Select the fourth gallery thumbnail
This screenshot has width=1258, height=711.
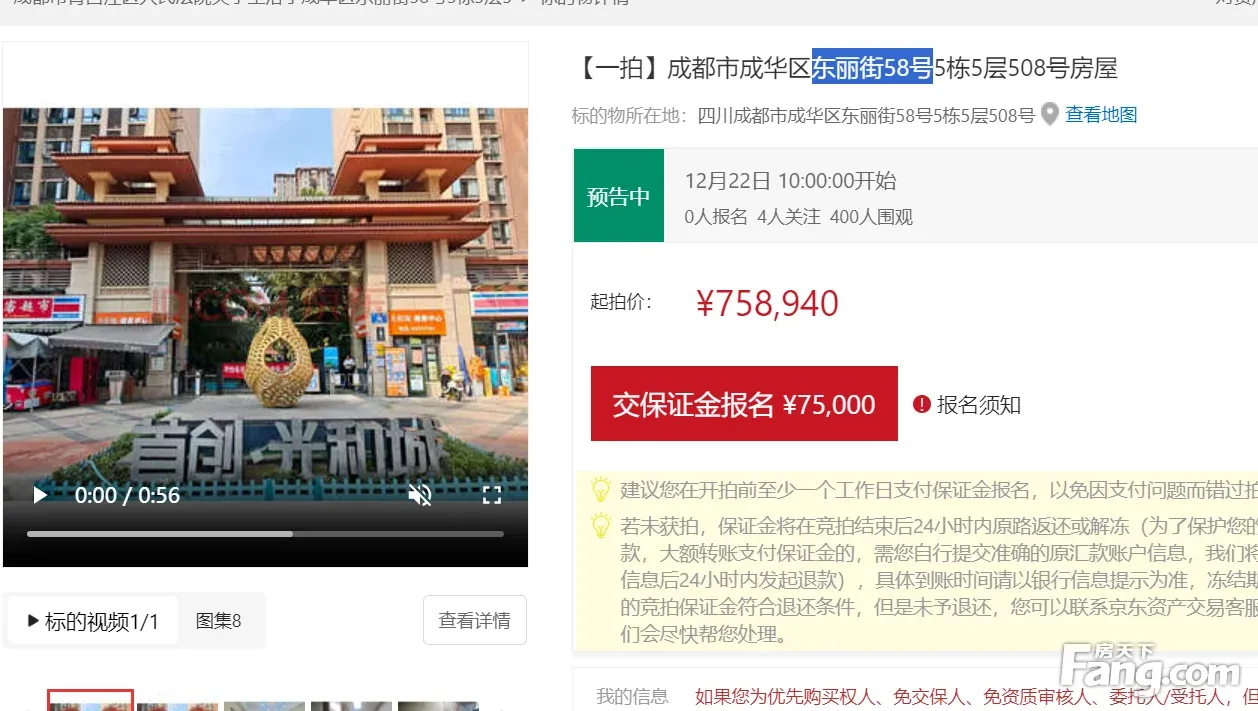pyautogui.click(x=351, y=704)
